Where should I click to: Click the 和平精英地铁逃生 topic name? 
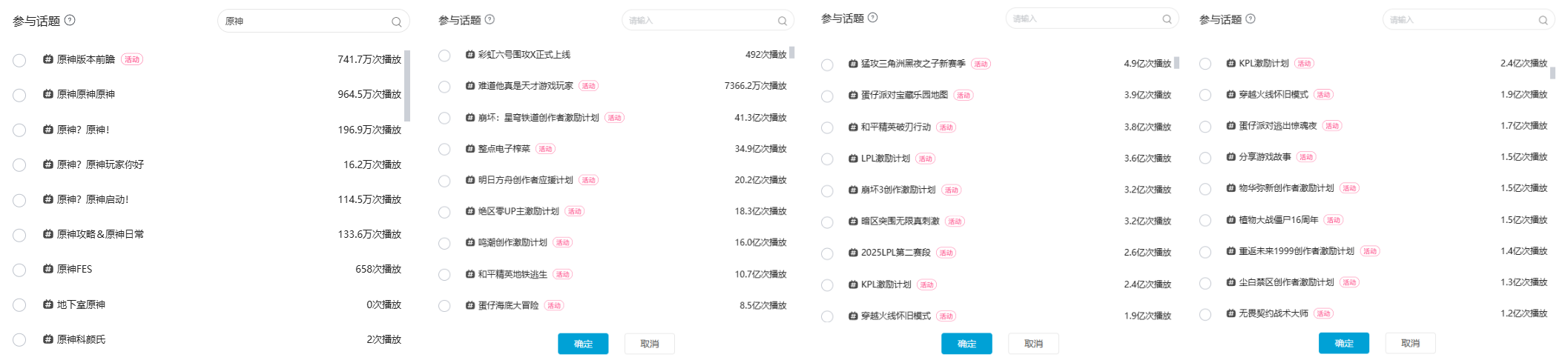(x=513, y=274)
